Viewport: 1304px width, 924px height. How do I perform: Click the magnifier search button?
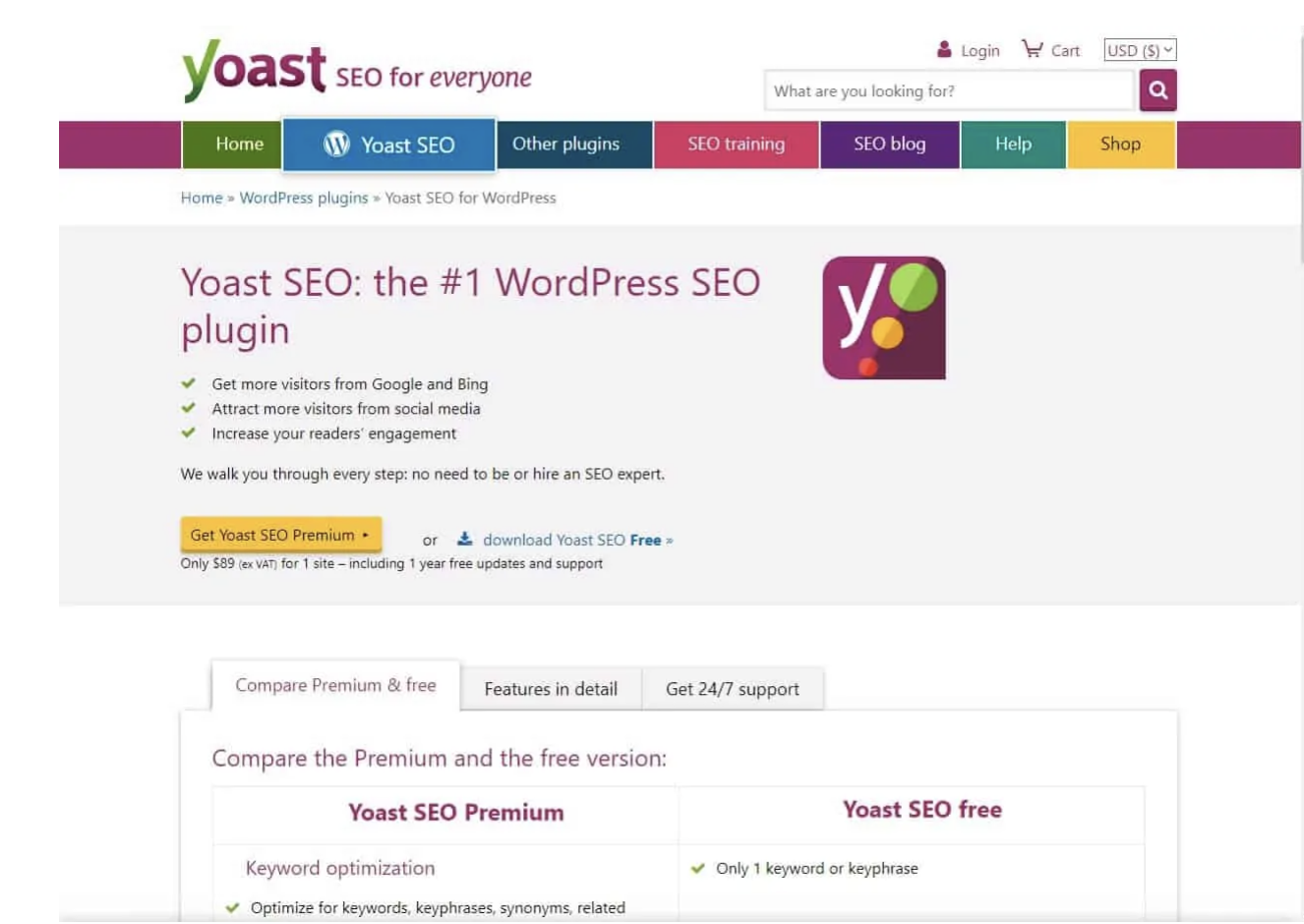pyautogui.click(x=1158, y=90)
